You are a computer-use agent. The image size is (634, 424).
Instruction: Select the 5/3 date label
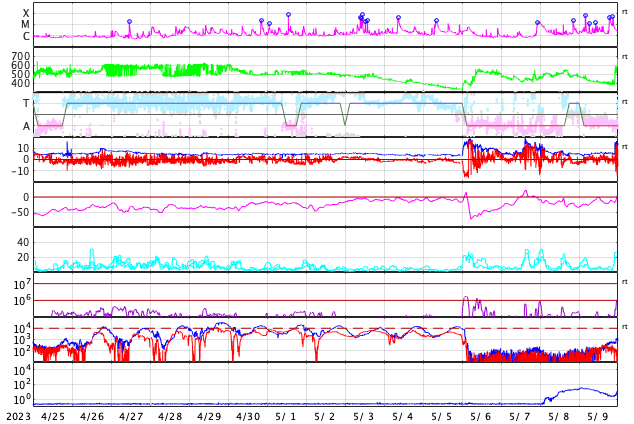(364, 416)
